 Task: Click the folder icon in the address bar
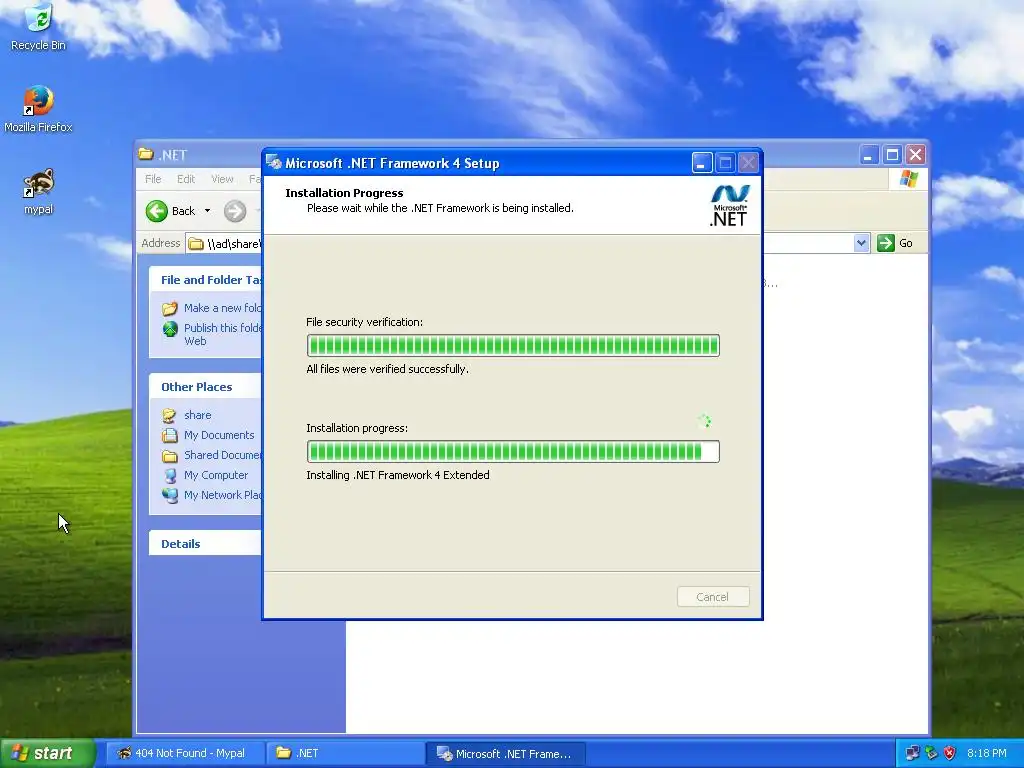coord(196,244)
